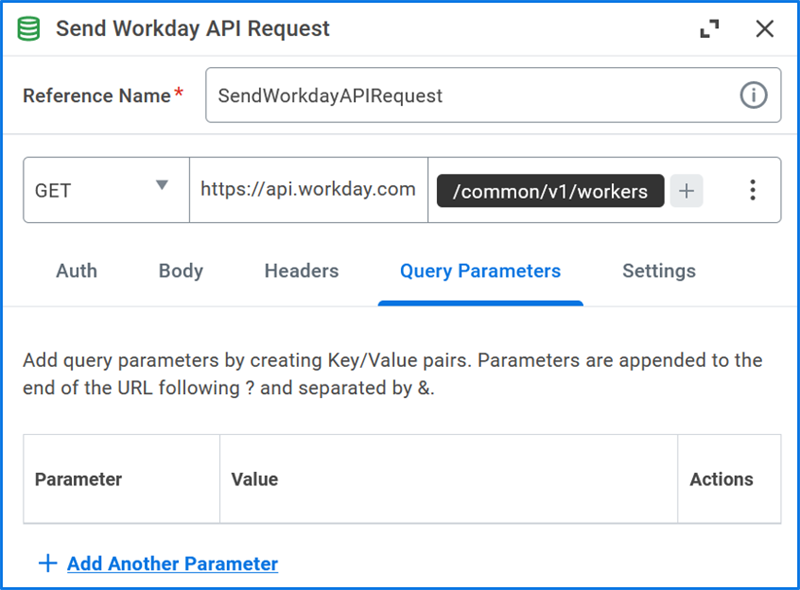Click the Parameter column header

pos(78,479)
